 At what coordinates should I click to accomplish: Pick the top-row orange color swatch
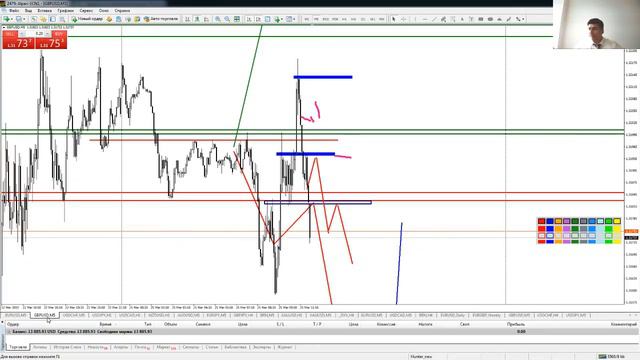(x=558, y=221)
